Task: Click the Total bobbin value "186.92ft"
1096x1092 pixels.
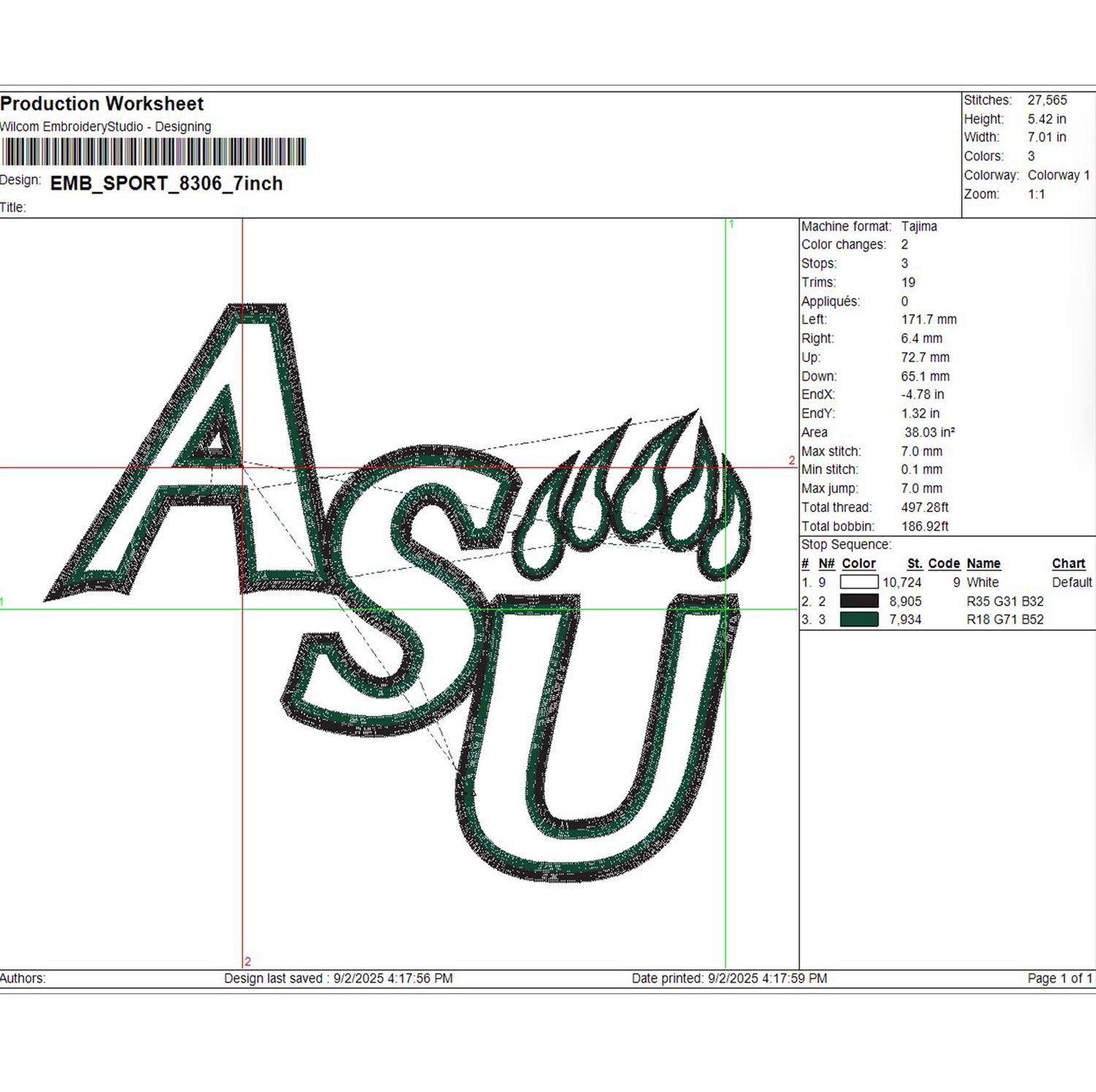Action: click(924, 527)
